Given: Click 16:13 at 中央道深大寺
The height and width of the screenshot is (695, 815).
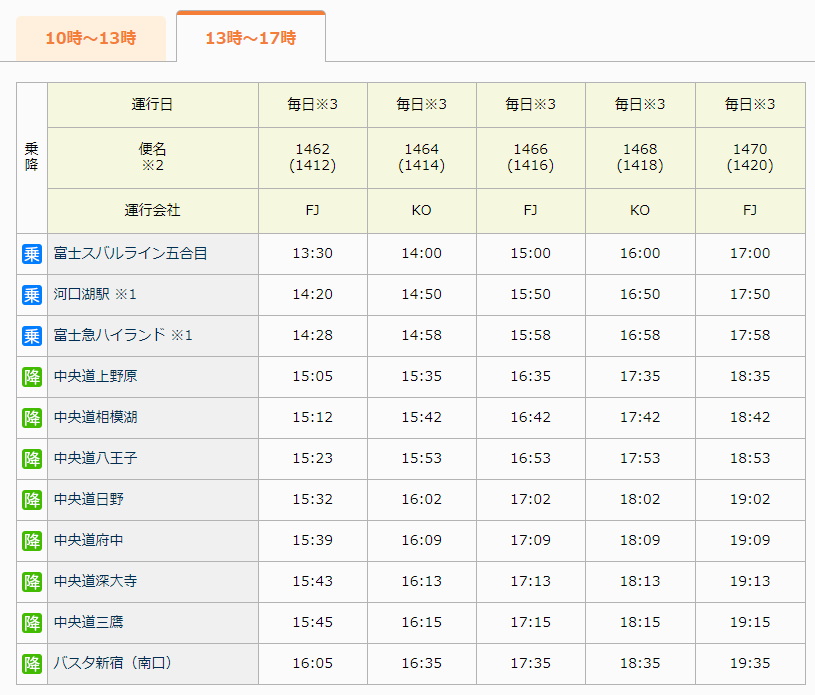Looking at the screenshot, I should (422, 582).
